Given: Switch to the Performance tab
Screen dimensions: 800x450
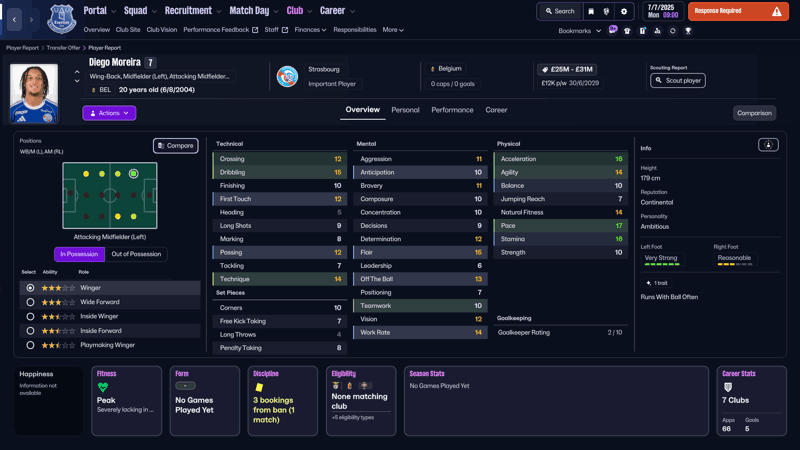Looking at the screenshot, I should [452, 110].
